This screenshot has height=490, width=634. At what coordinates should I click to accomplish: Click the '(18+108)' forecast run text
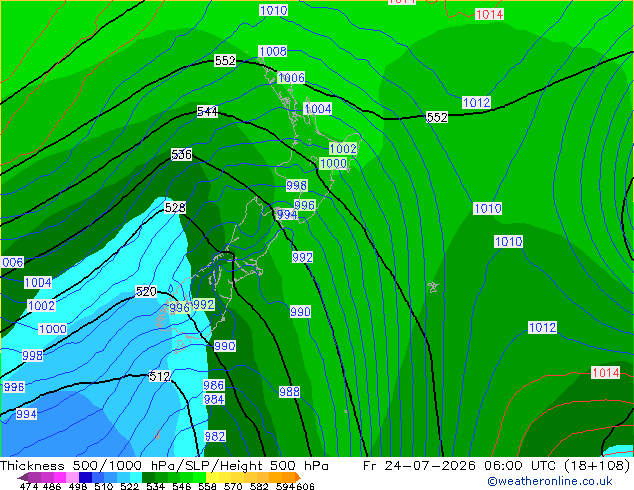pyautogui.click(x=597, y=466)
